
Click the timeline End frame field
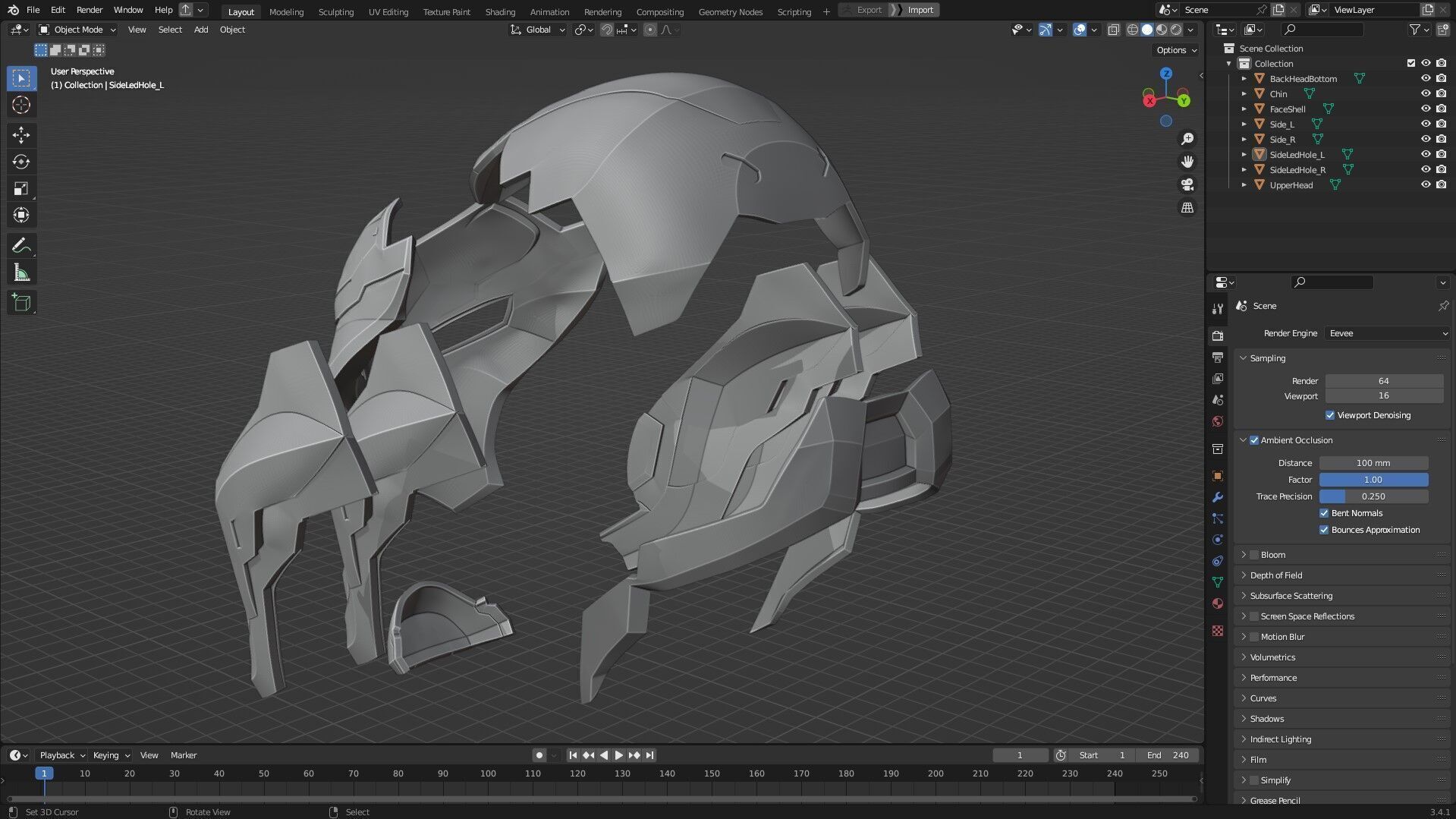point(1168,755)
